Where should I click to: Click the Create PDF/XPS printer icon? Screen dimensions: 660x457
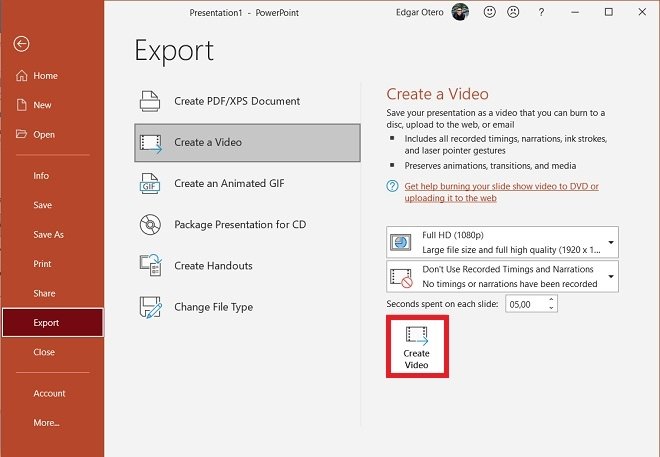(150, 101)
